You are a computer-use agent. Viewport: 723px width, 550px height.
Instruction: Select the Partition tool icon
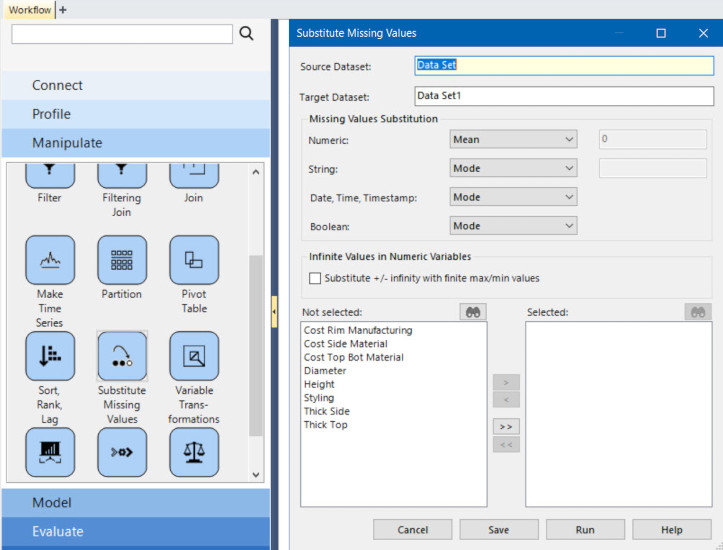point(121,260)
